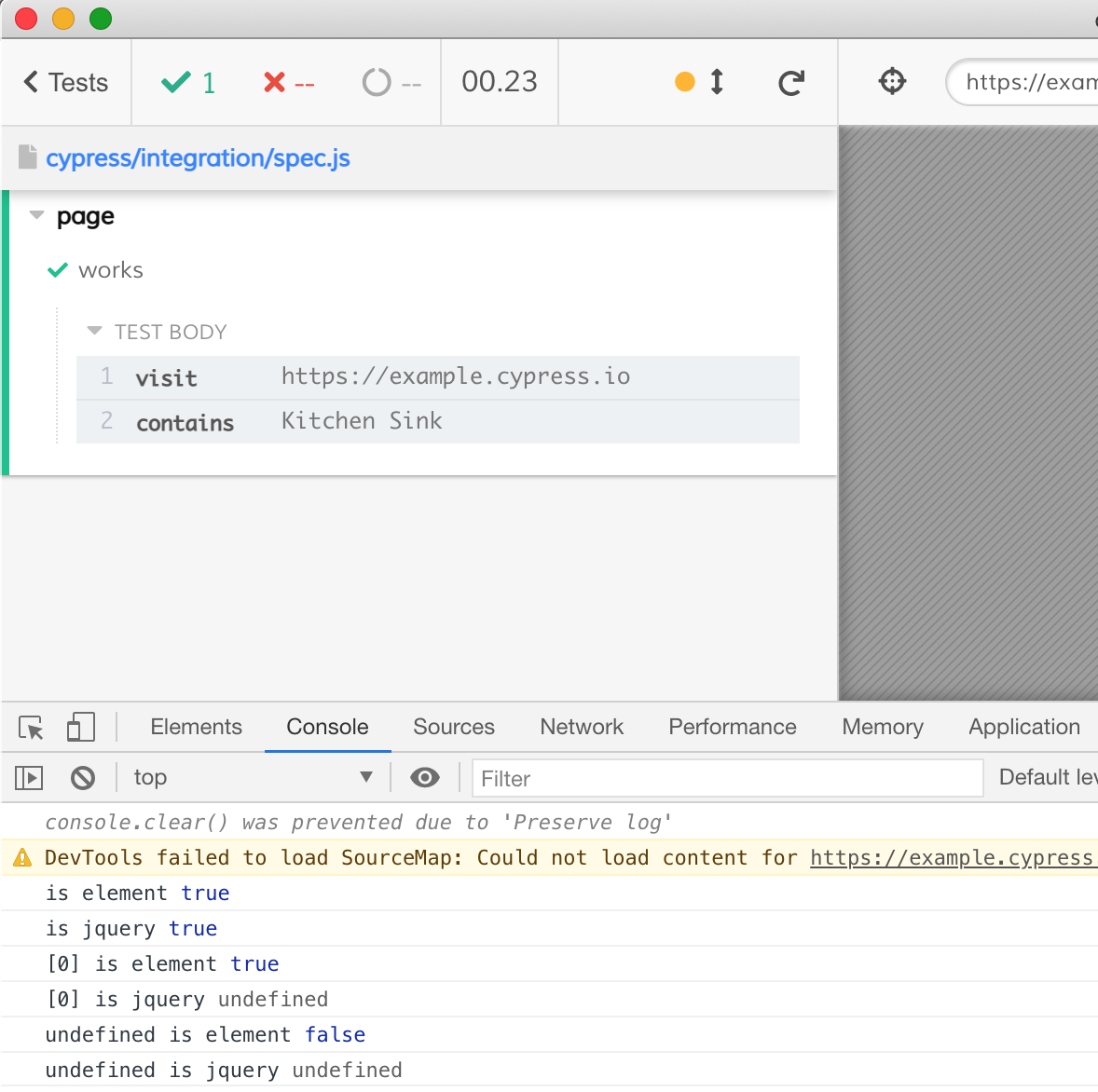Open the cypress/integration/spec.js file link
Viewport: 1098px width, 1092px height.
[x=199, y=158]
